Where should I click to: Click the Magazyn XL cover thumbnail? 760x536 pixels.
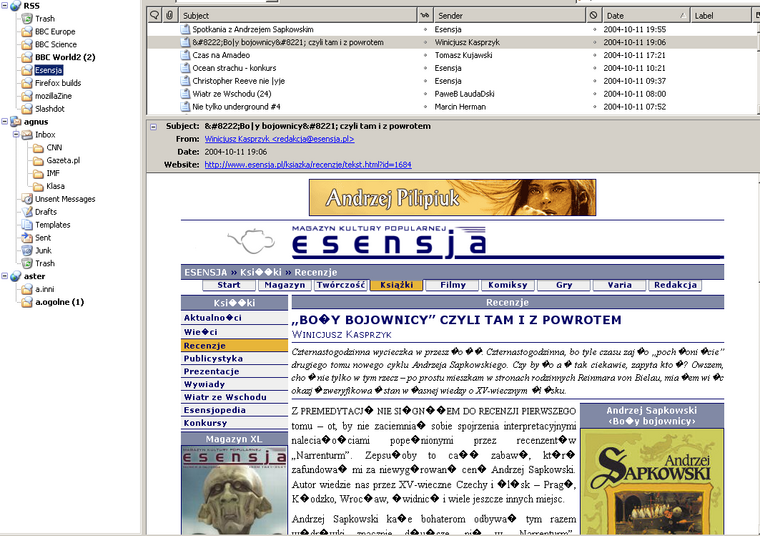pyautogui.click(x=235, y=491)
